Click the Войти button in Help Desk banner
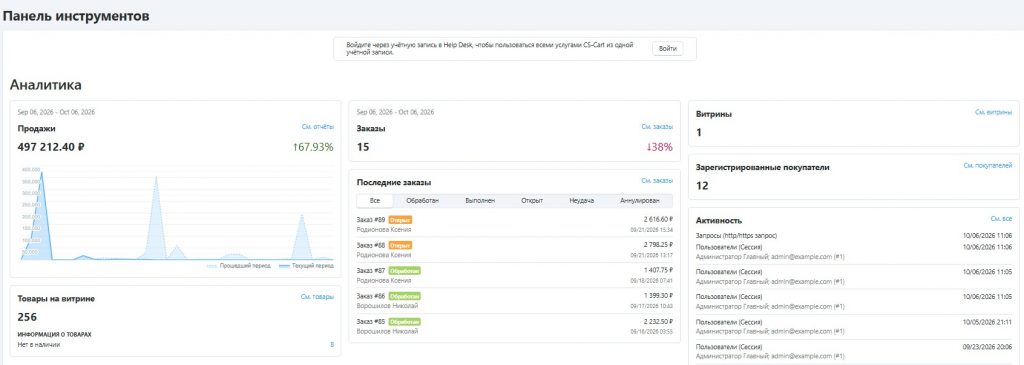Screen dimensions: 1024x365 (667, 49)
